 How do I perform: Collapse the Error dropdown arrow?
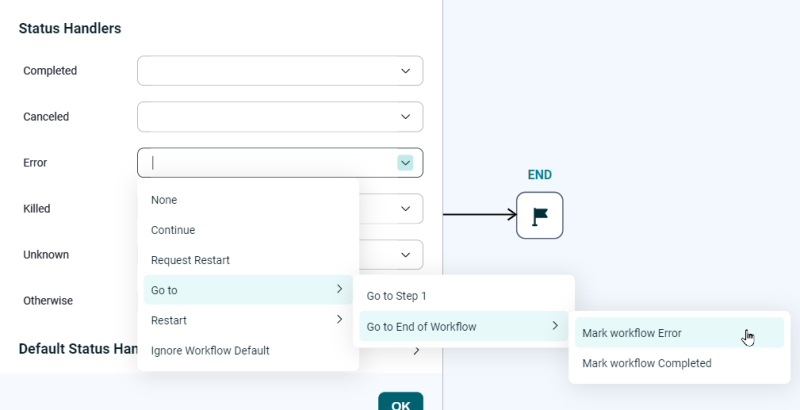(405, 163)
